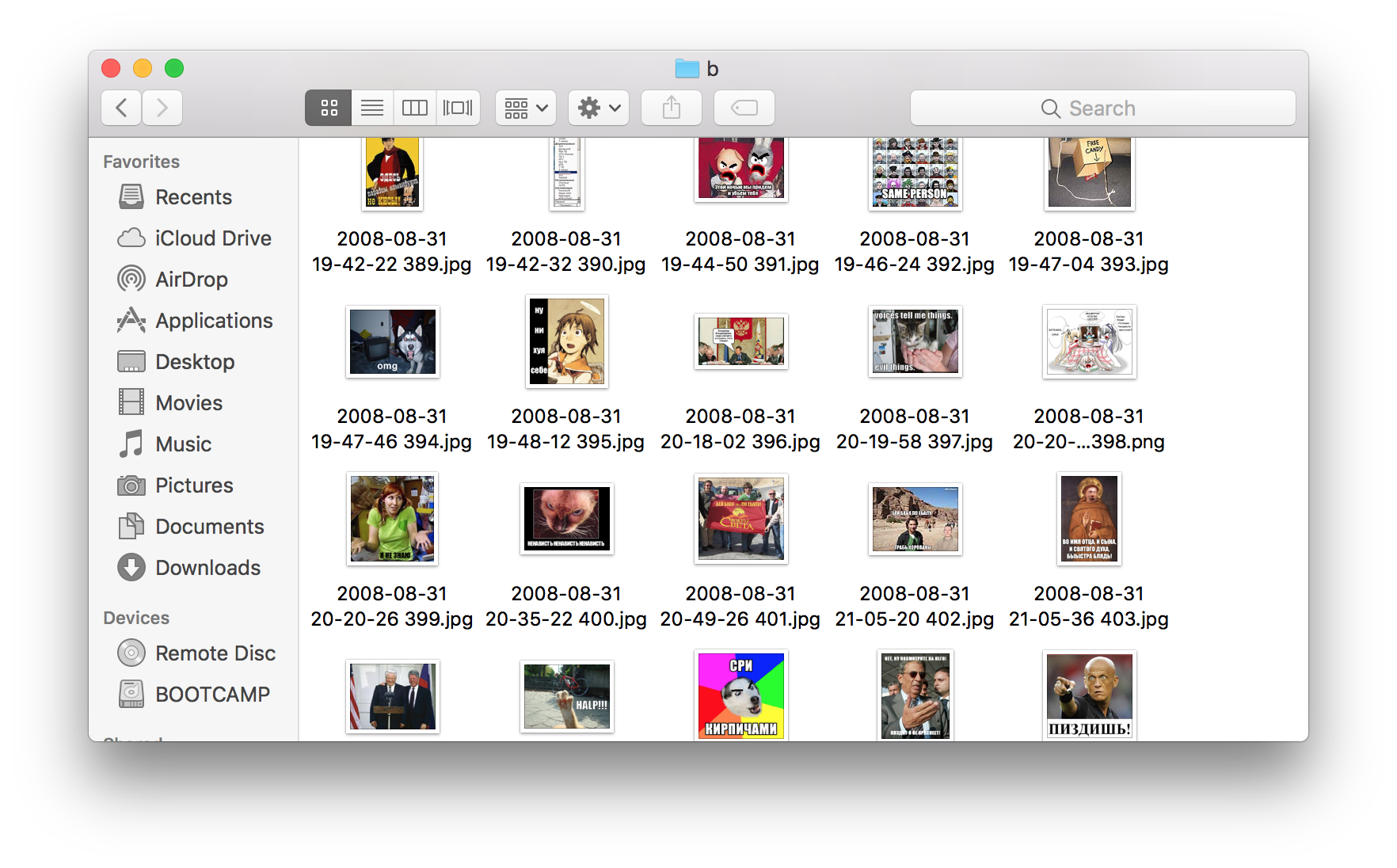This screenshot has width=1397, height=868.
Task: Open iCloud Drive from the sidebar
Action: (194, 238)
